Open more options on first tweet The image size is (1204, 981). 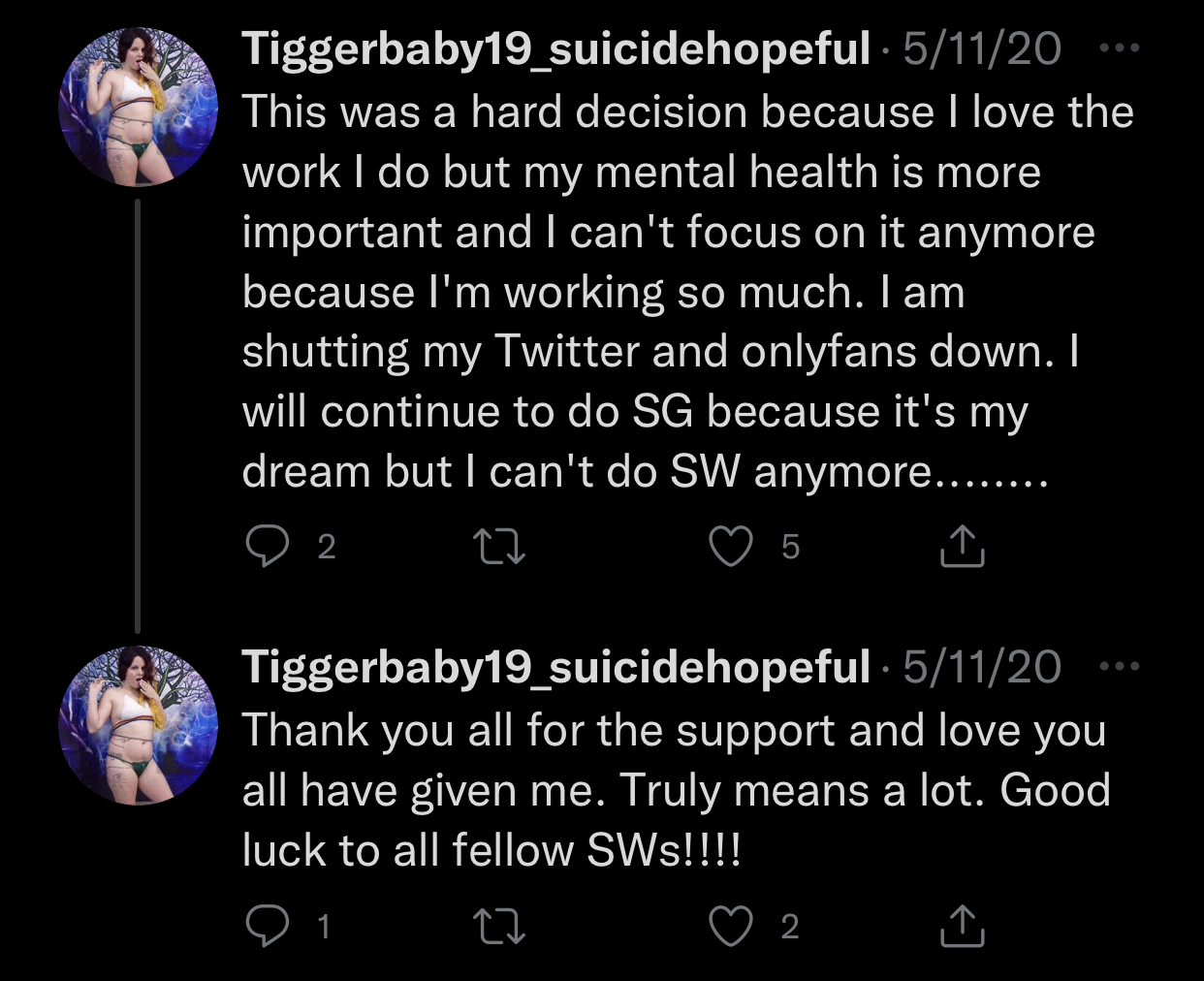(1120, 47)
